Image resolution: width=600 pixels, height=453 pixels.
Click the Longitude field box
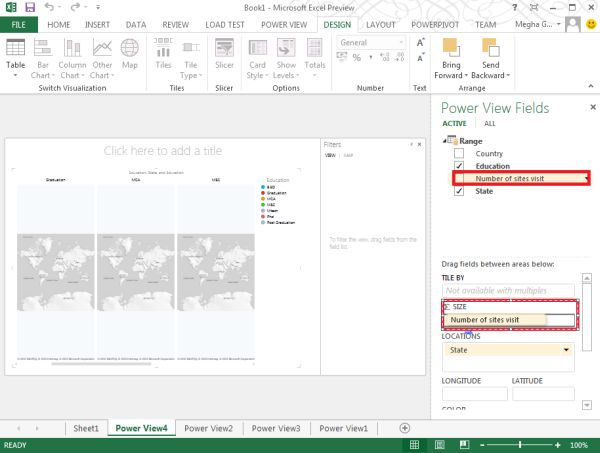pos(474,393)
